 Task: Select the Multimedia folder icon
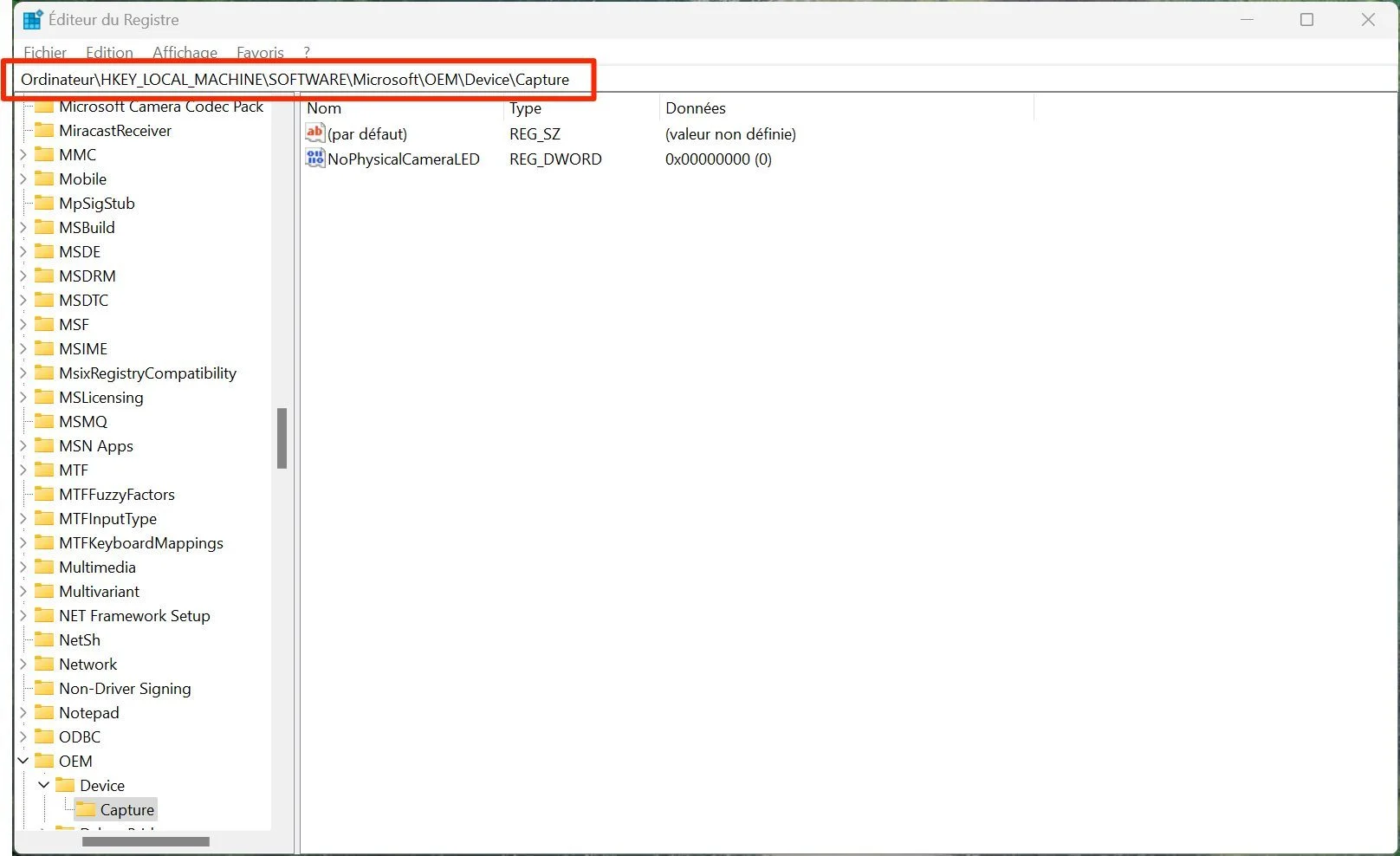[44, 567]
